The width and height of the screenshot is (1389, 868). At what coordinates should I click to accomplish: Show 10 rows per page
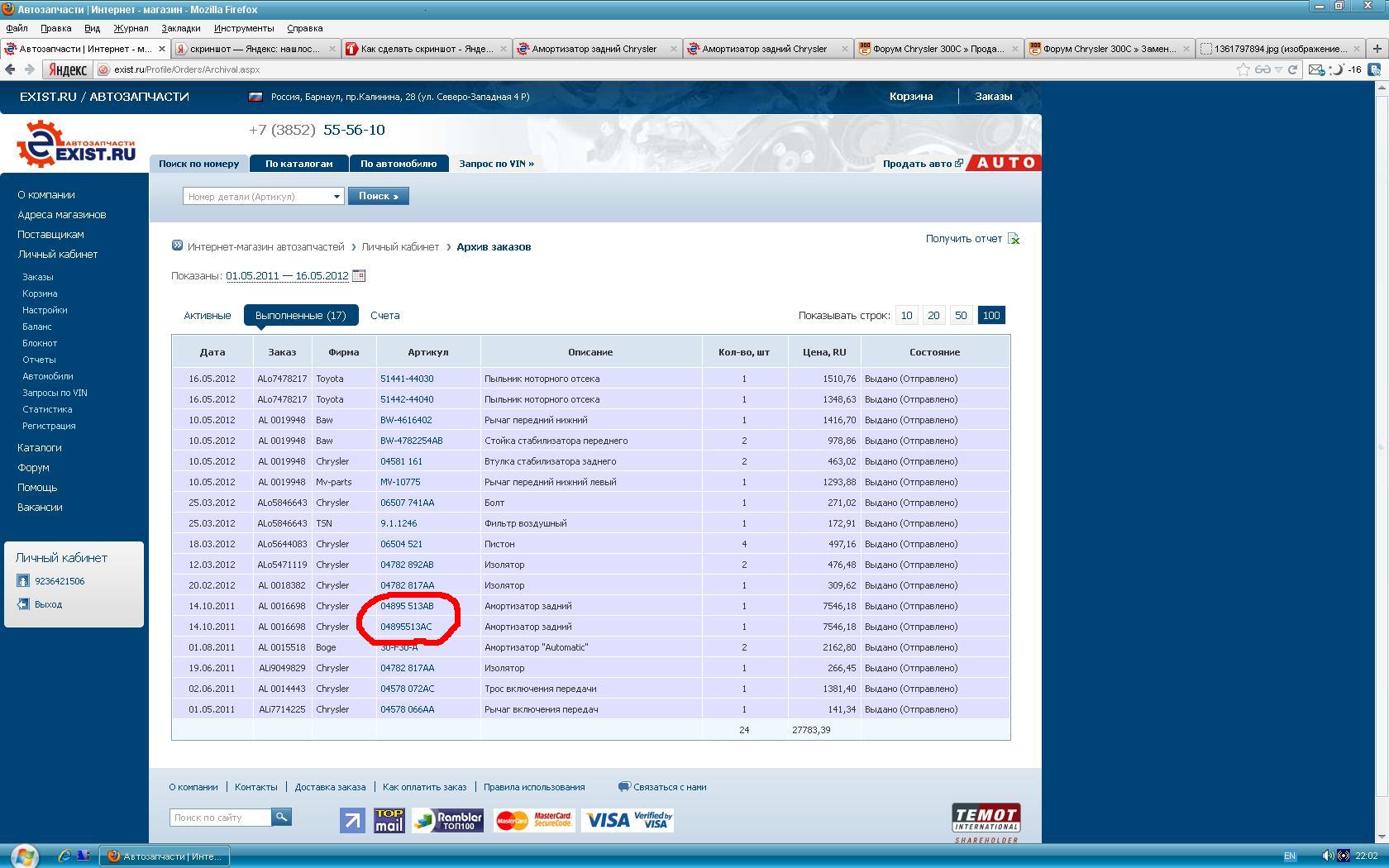[x=907, y=315]
